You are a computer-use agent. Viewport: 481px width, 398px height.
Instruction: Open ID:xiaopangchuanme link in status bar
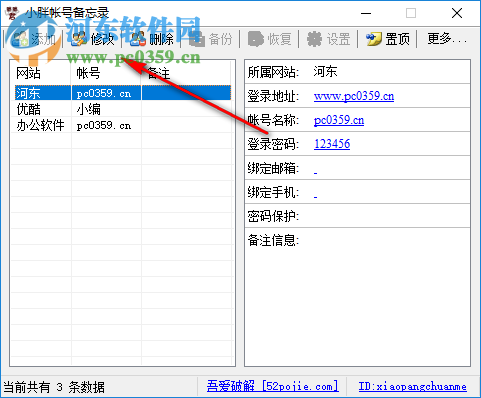point(413,386)
